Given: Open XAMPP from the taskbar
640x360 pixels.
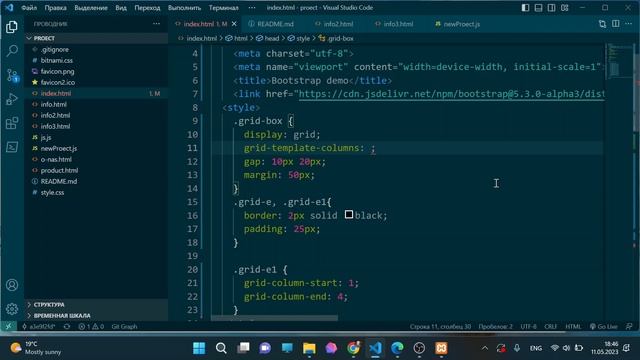Looking at the screenshot, I should point(441,348).
